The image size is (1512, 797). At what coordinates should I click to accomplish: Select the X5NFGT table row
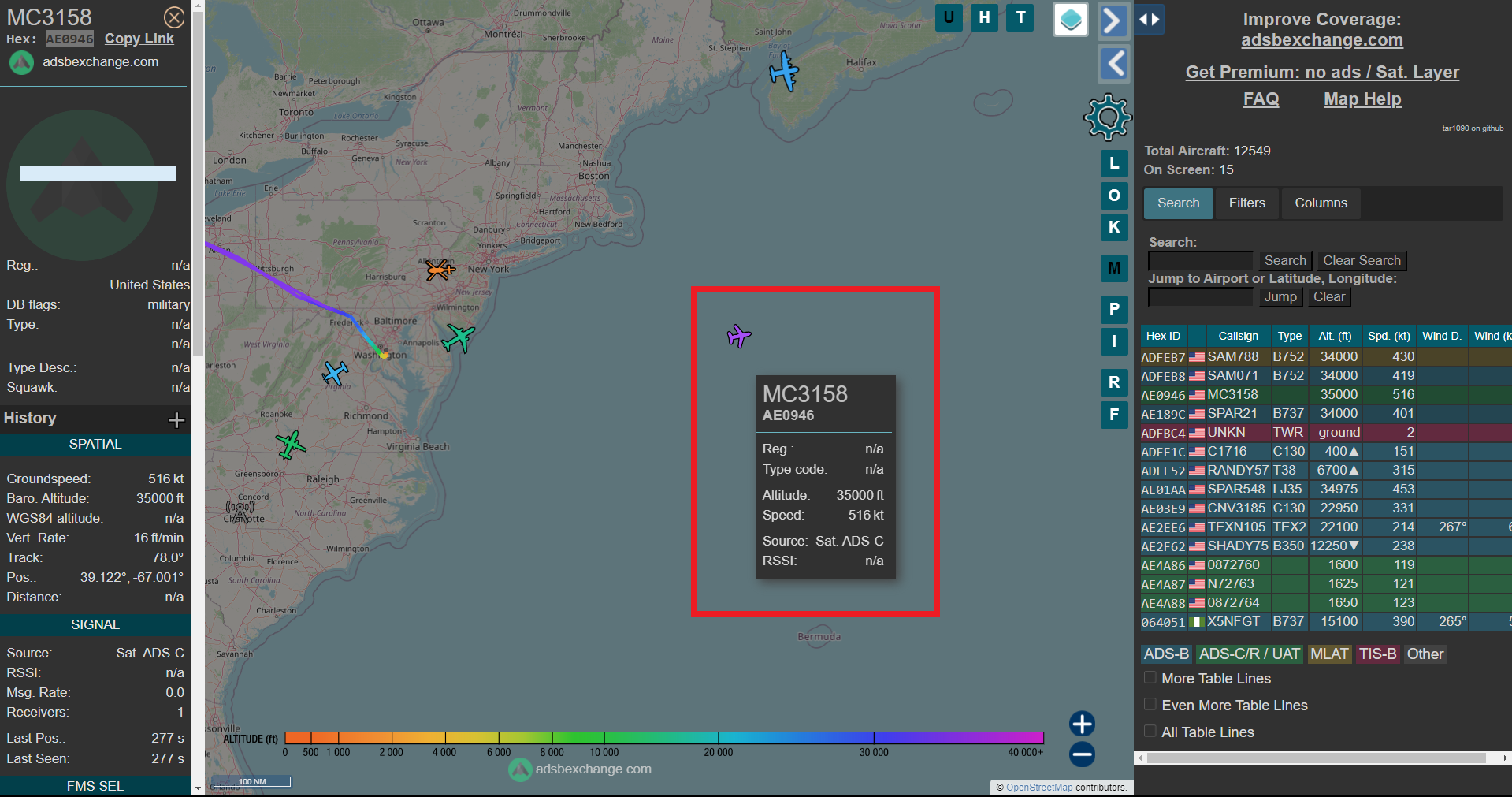(x=1326, y=622)
